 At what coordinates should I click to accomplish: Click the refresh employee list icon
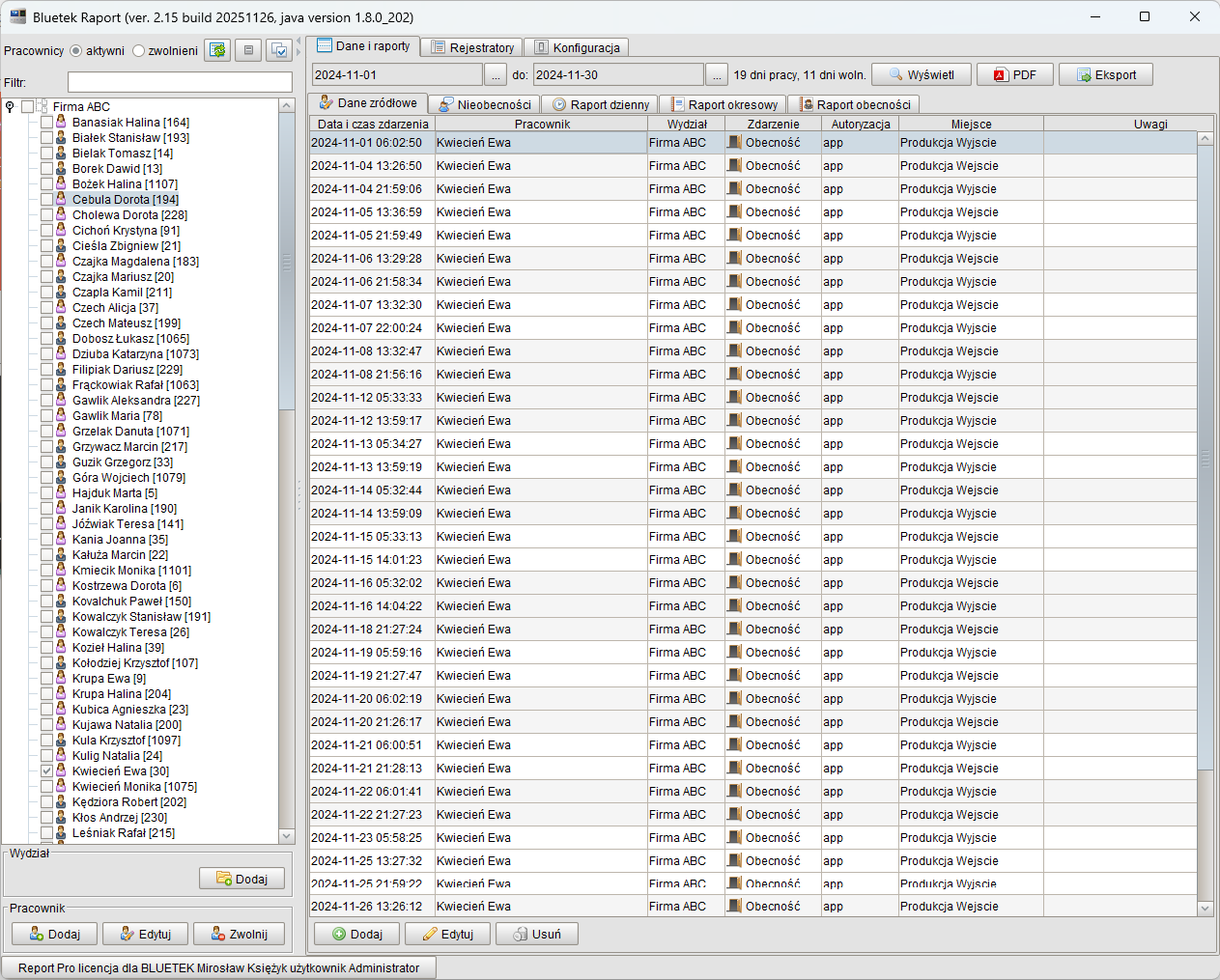coord(217,50)
